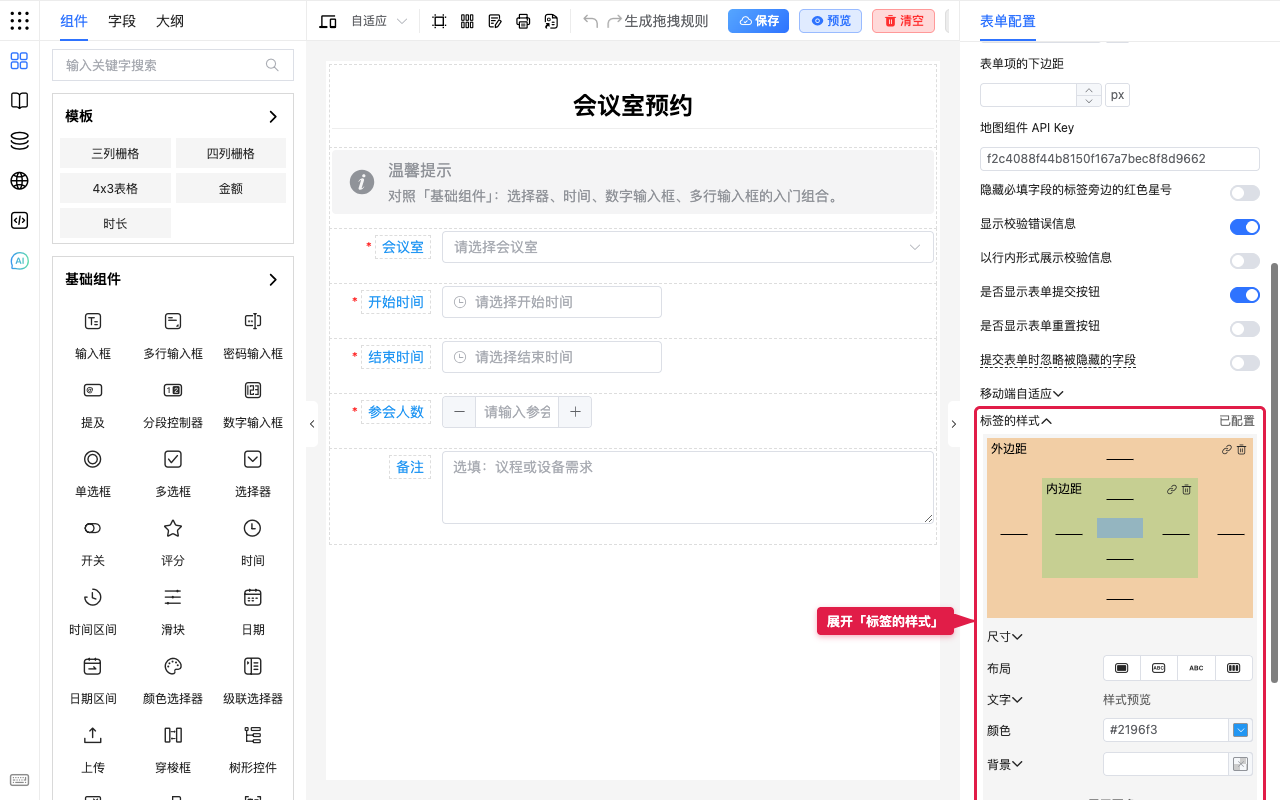Click the 清空 button
Viewport: 1280px width, 800px height.
point(903,21)
